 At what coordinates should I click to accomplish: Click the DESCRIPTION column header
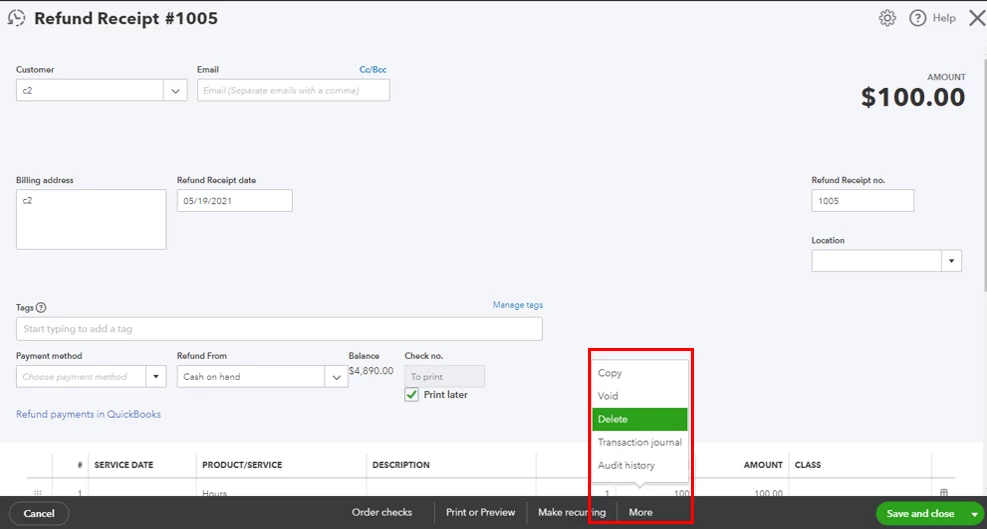[x=401, y=465]
